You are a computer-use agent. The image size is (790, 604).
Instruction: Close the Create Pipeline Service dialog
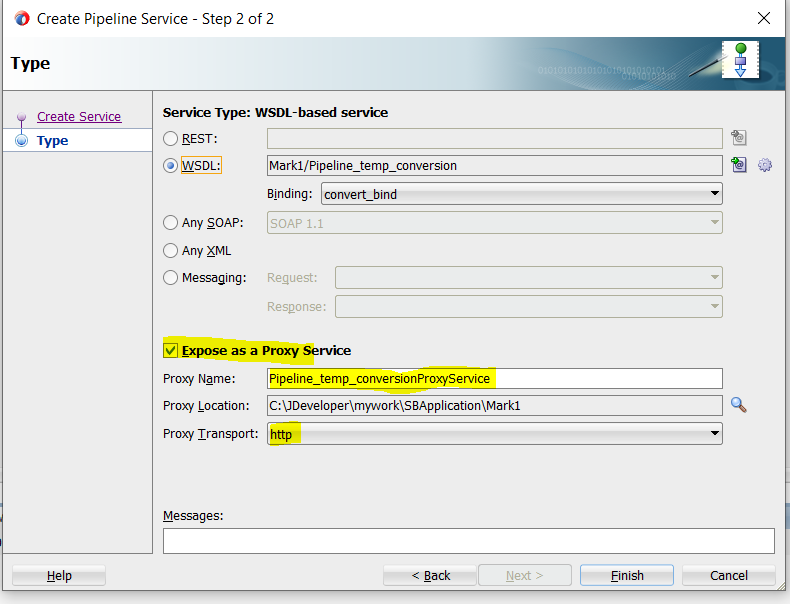764,18
